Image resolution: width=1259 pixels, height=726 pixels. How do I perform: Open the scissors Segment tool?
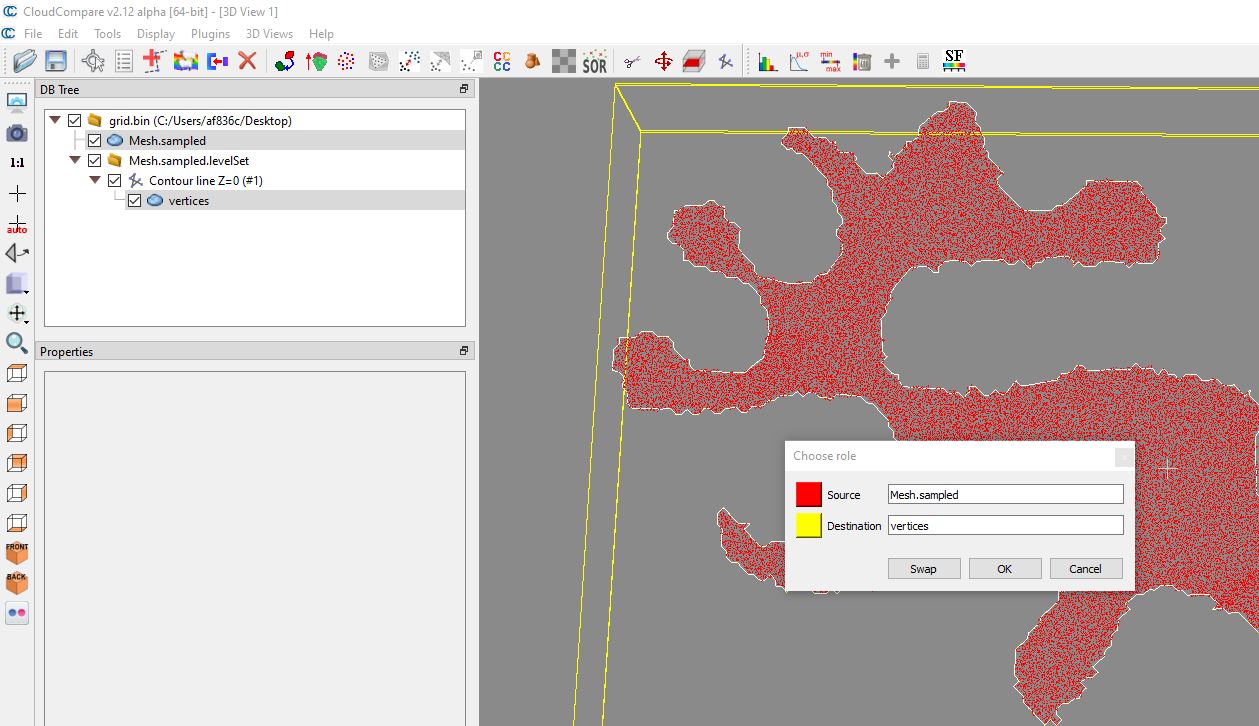631,62
